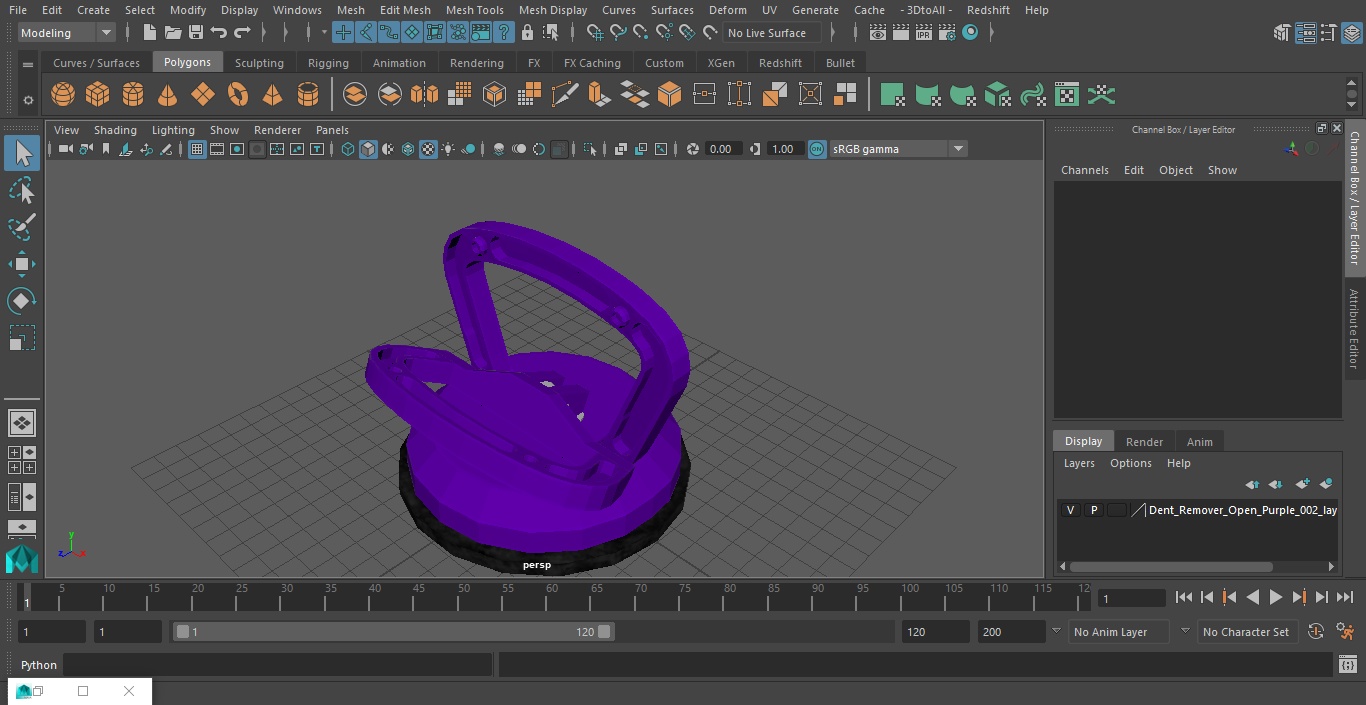This screenshot has width=1366, height=705.
Task: Create a polygon cube from shelf
Action: (98, 95)
